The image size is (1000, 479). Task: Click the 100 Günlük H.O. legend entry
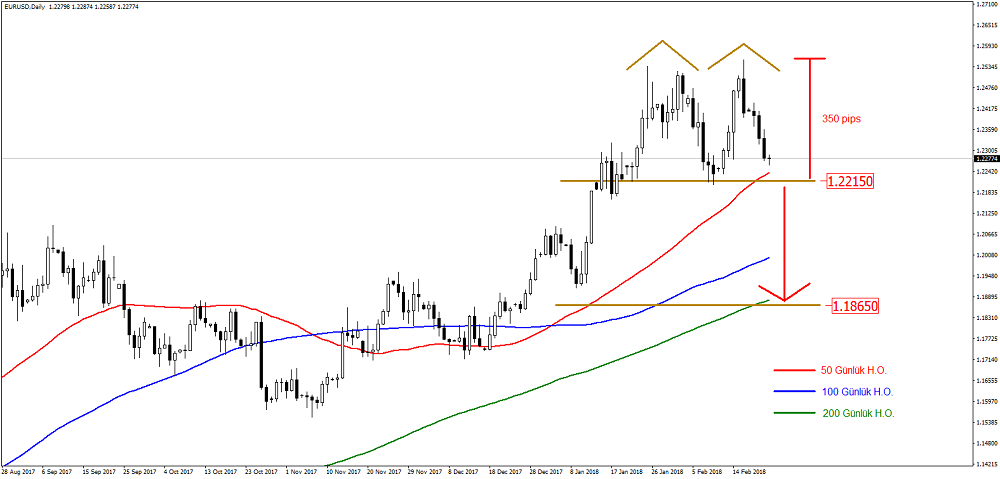[835, 391]
